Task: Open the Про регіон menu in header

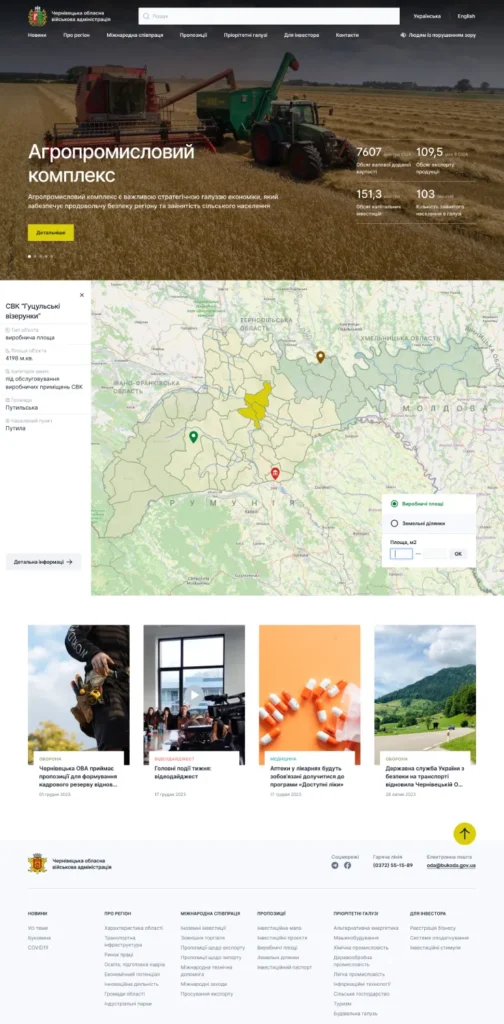Action: click(76, 35)
